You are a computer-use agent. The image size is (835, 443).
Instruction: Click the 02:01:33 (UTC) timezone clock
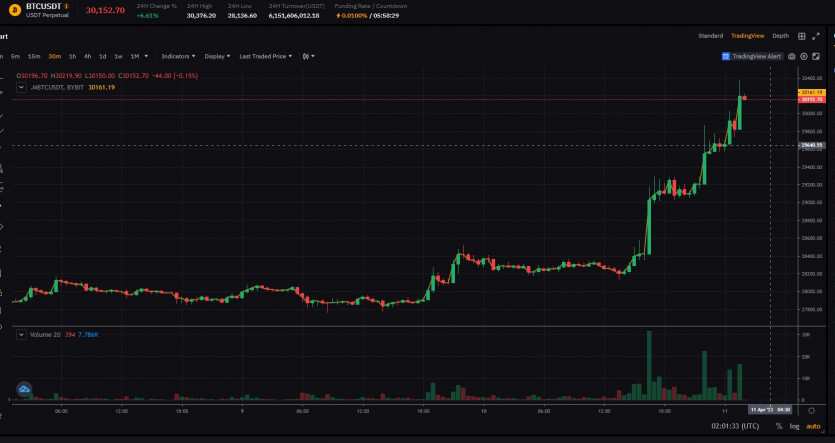(x=735, y=426)
